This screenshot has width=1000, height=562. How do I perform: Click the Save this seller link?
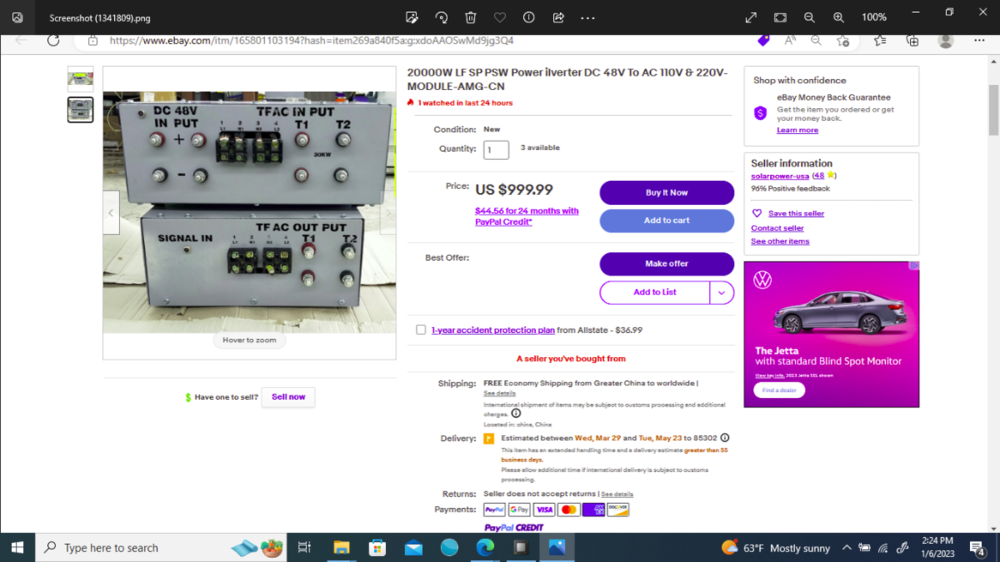(796, 214)
